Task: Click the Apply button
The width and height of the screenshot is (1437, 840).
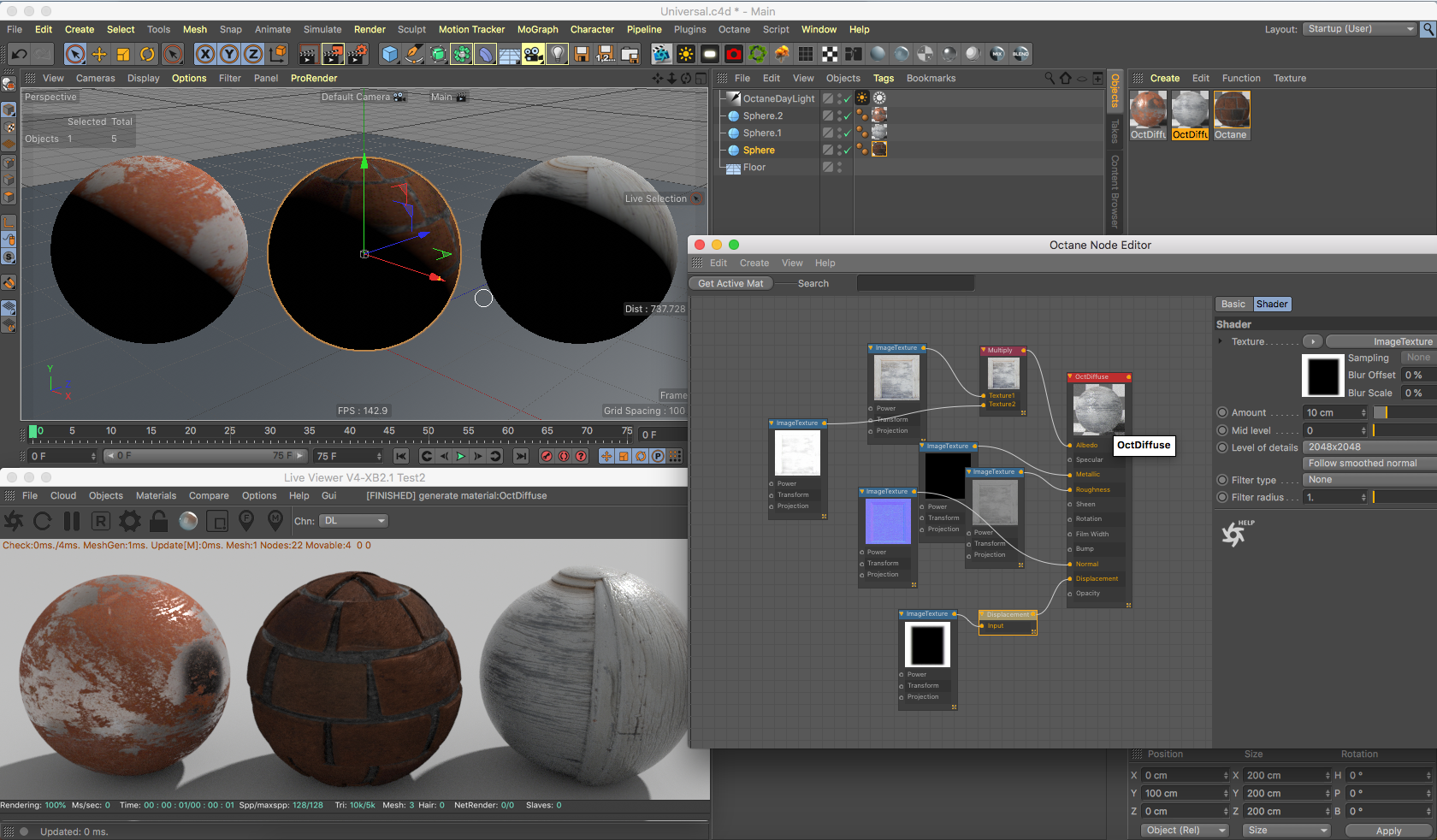Action: click(x=1388, y=831)
